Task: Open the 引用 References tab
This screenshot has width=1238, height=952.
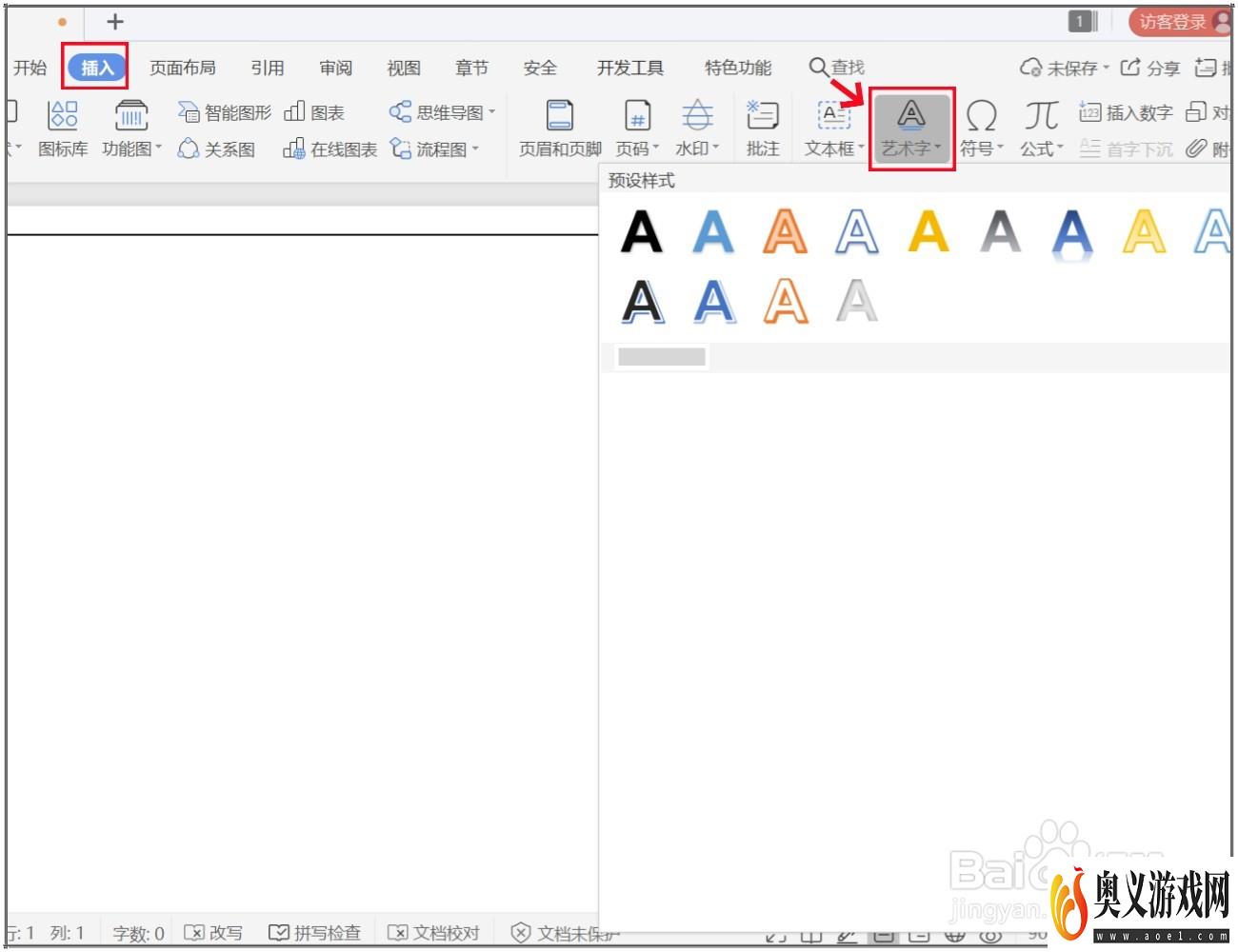Action: (268, 68)
